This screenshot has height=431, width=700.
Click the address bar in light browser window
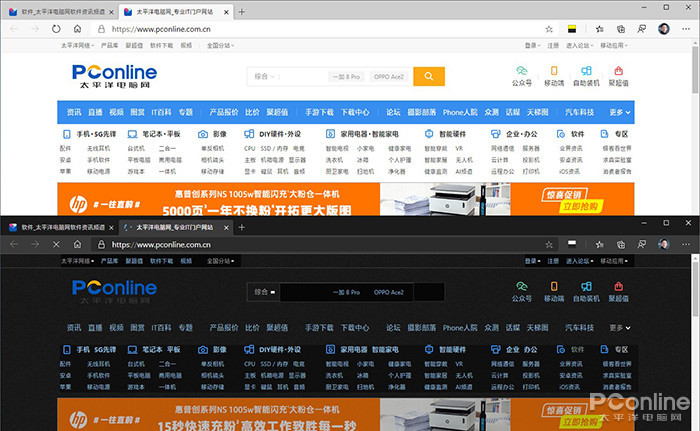[x=300, y=29]
